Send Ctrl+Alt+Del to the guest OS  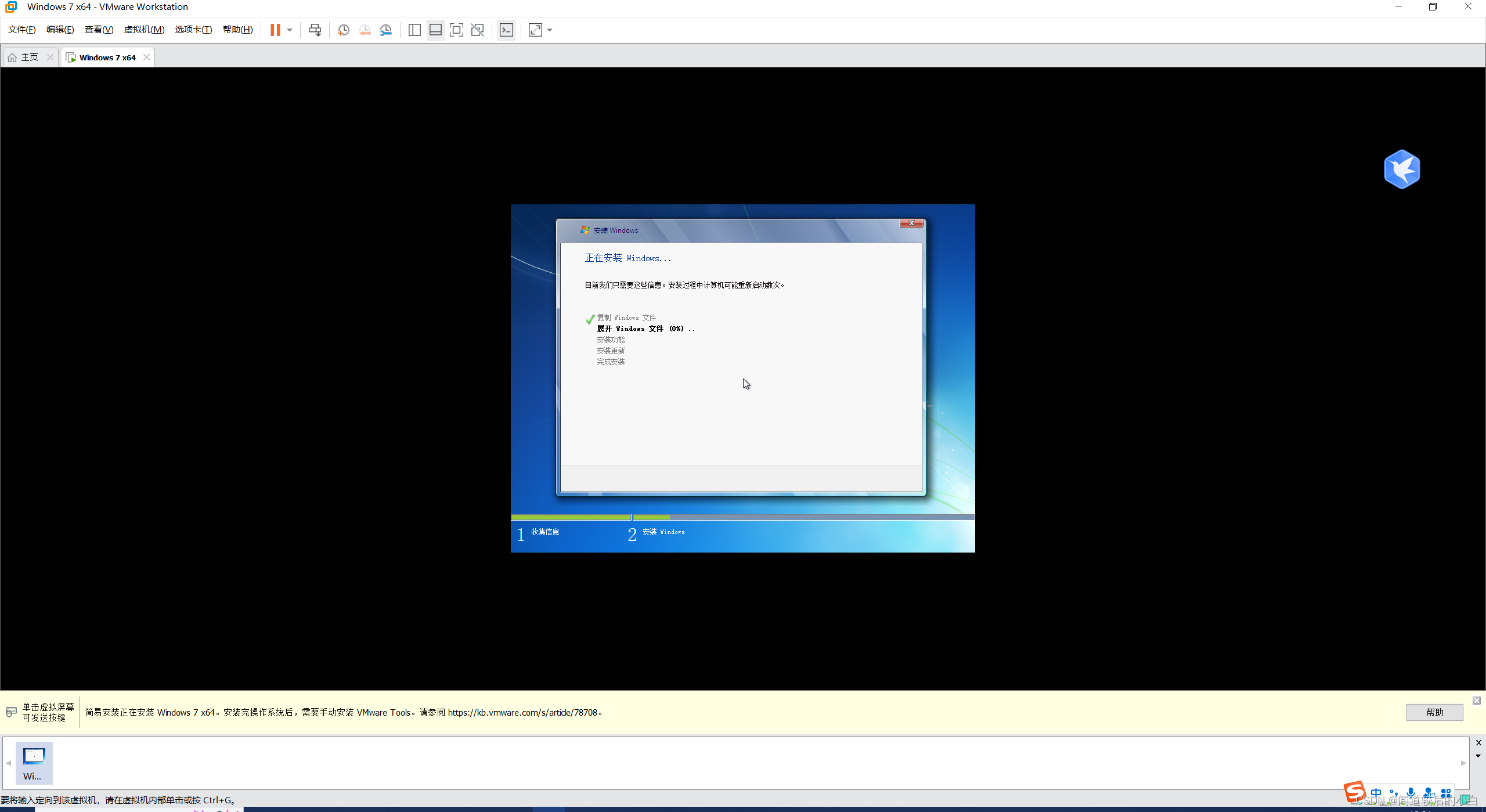315,30
